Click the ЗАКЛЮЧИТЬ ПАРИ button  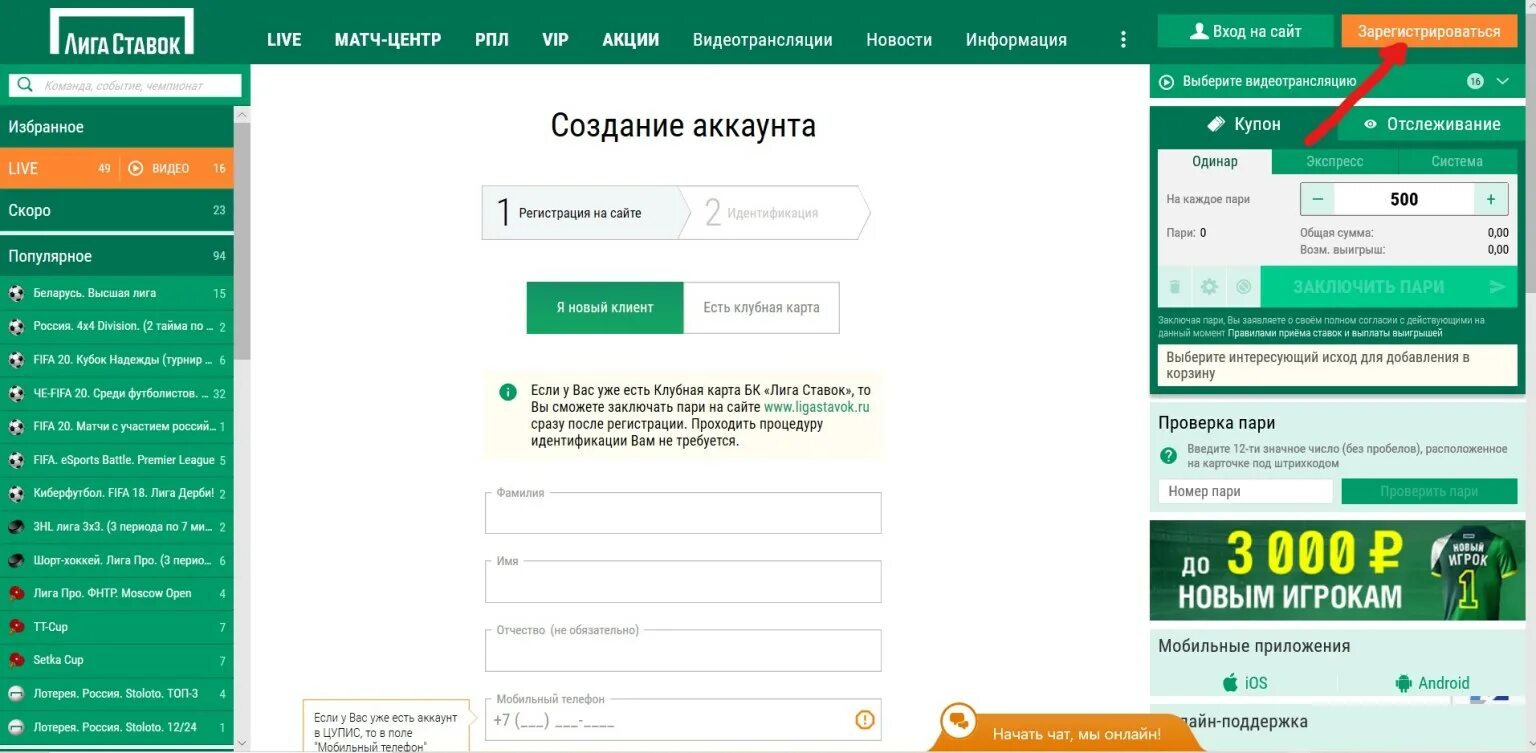pos(1389,287)
